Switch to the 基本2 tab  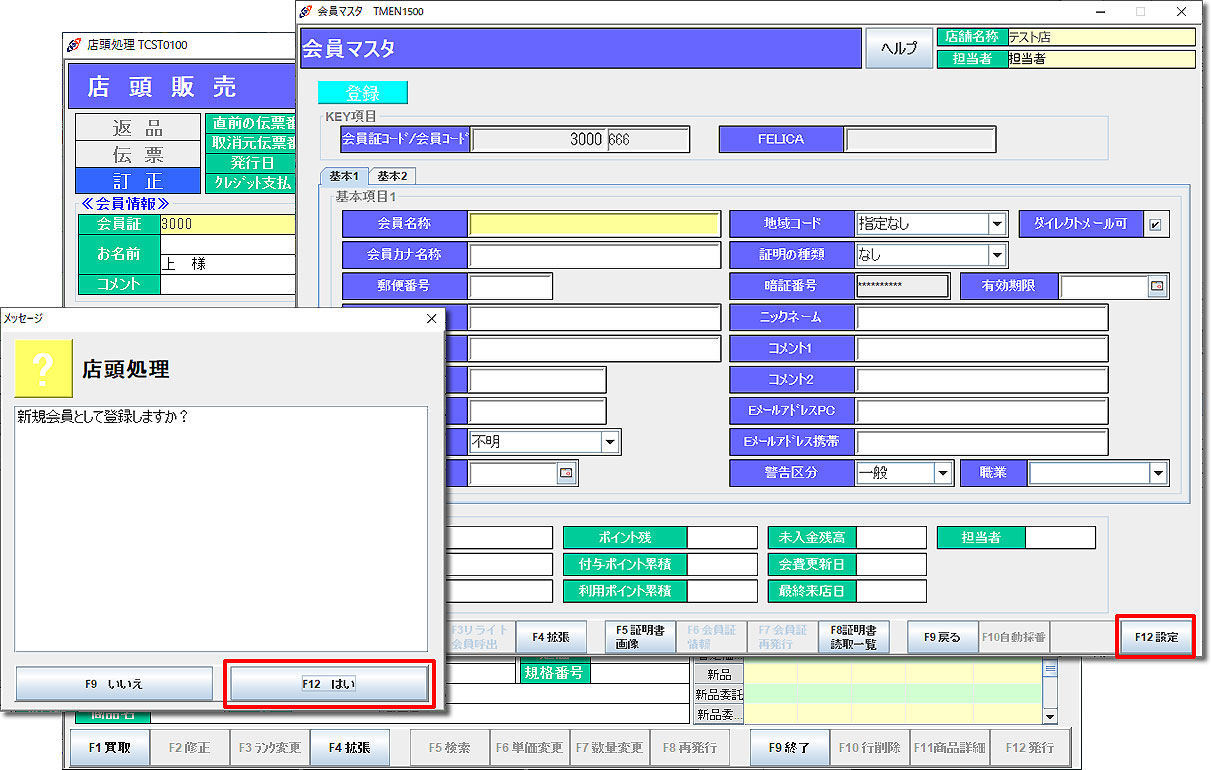392,176
